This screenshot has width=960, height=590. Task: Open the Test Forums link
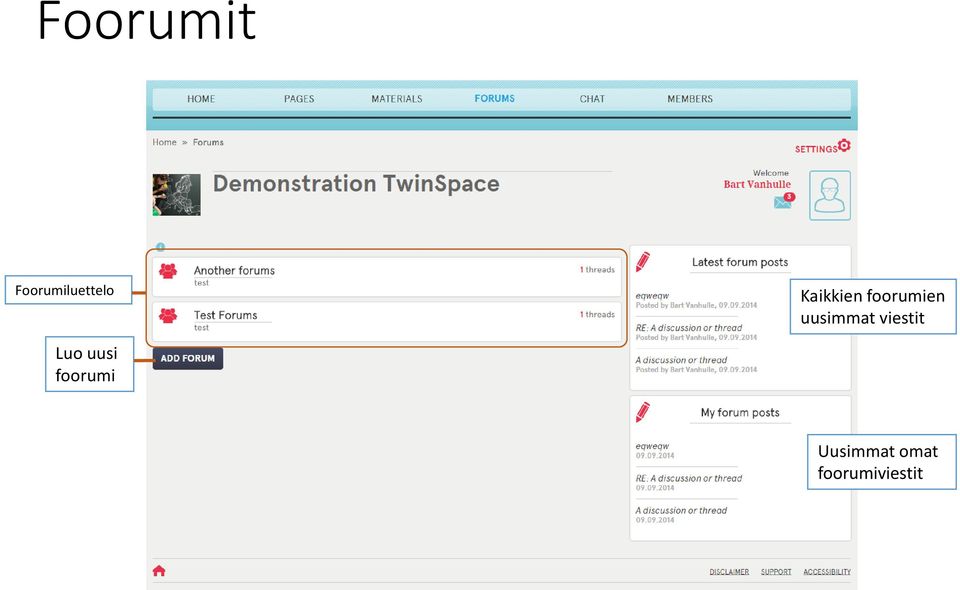225,315
